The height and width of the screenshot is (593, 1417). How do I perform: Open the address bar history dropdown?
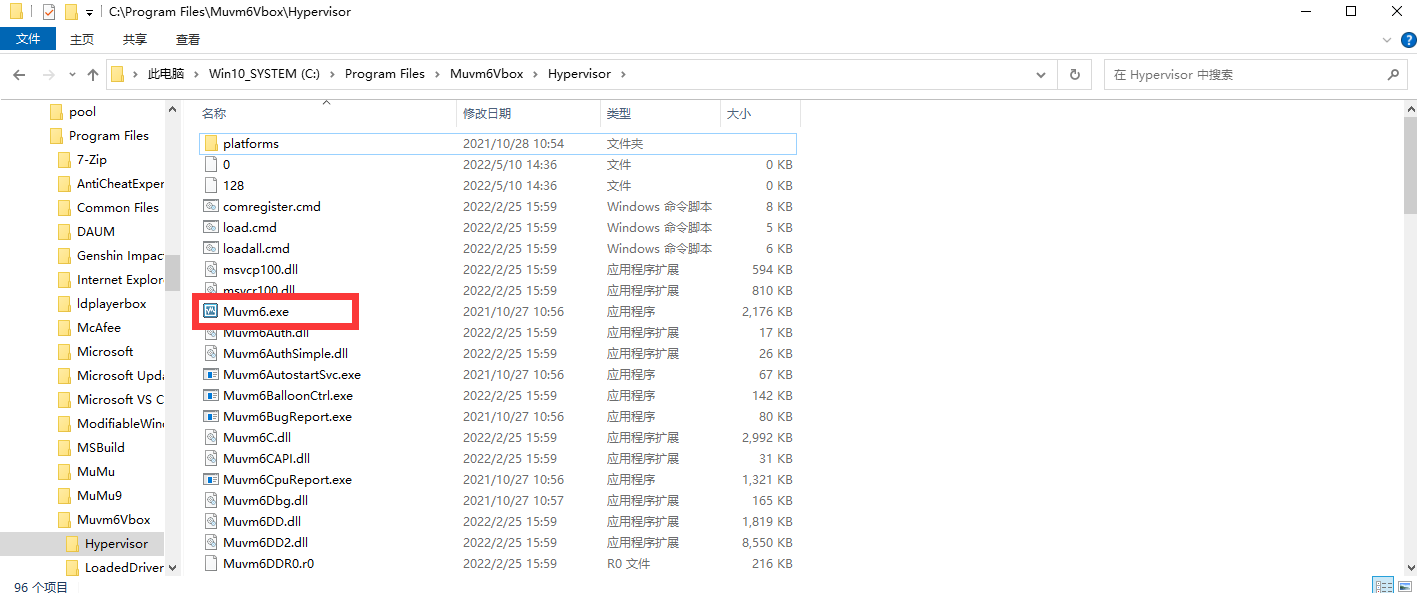(x=1042, y=75)
